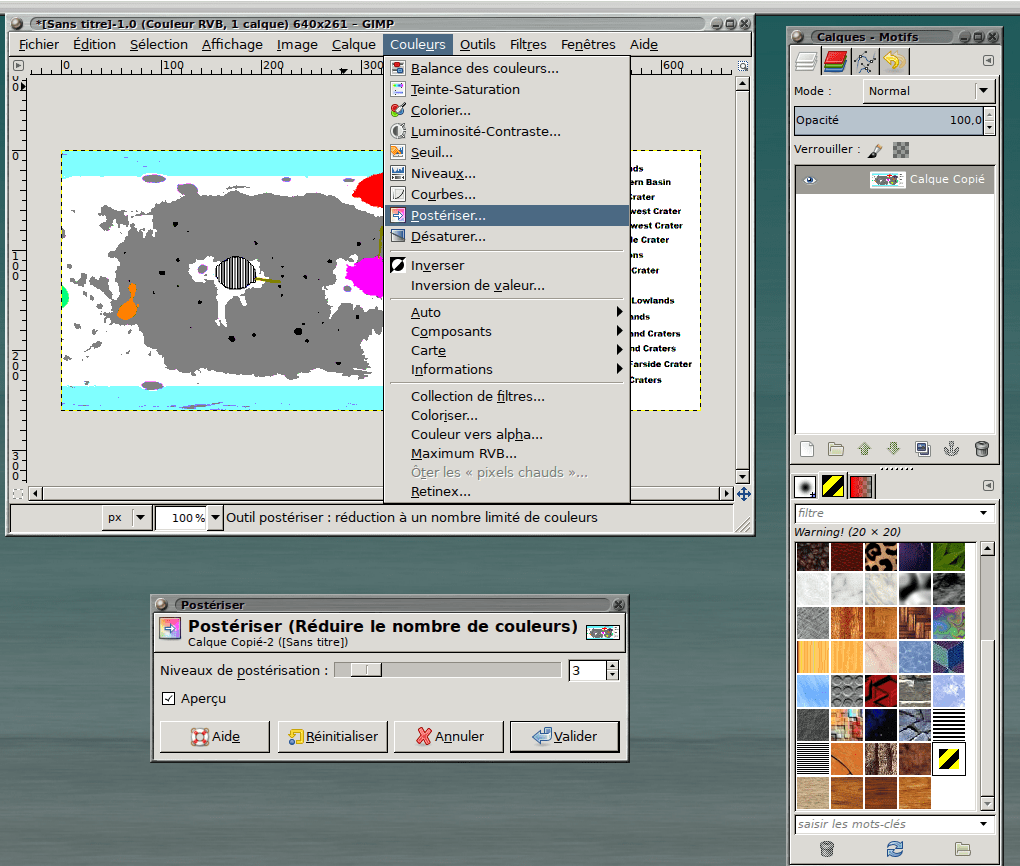Open the px unit dropdown
Image resolution: width=1020 pixels, height=866 pixels.
[128, 518]
